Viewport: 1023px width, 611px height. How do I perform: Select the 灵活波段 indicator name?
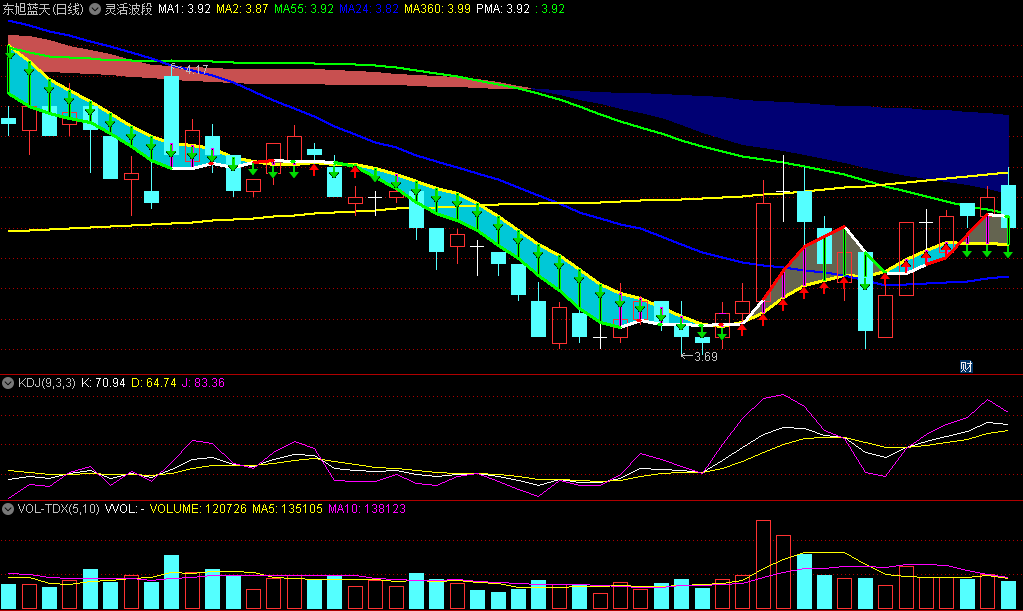129,9
